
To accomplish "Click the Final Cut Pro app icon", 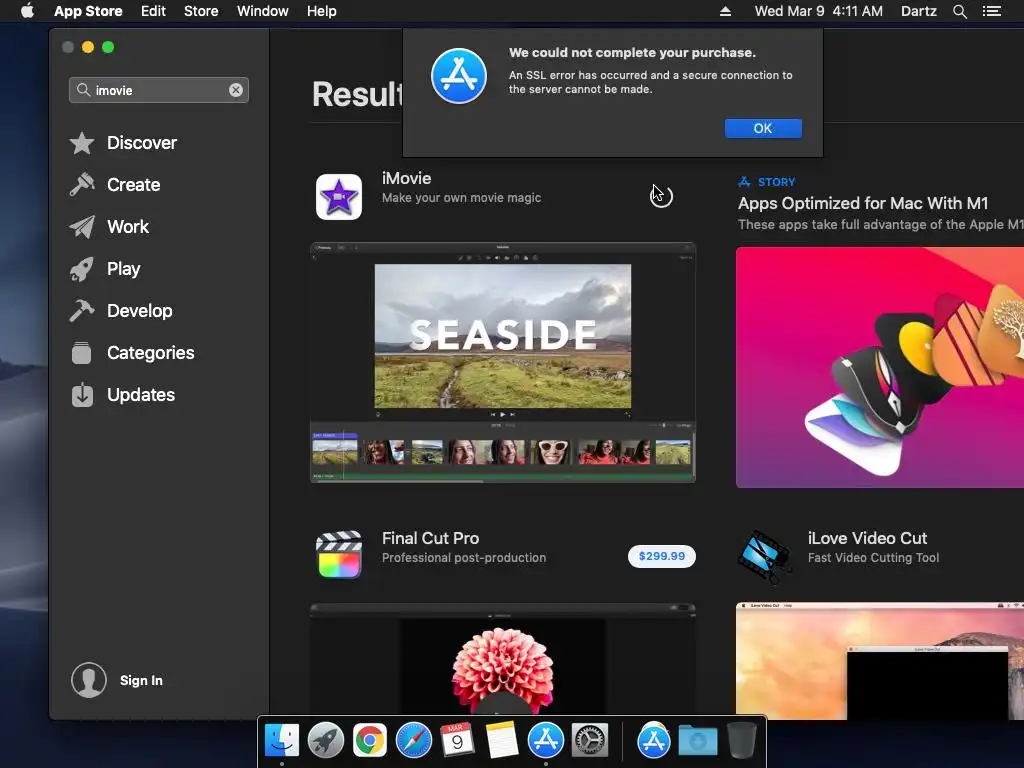I will (339, 555).
